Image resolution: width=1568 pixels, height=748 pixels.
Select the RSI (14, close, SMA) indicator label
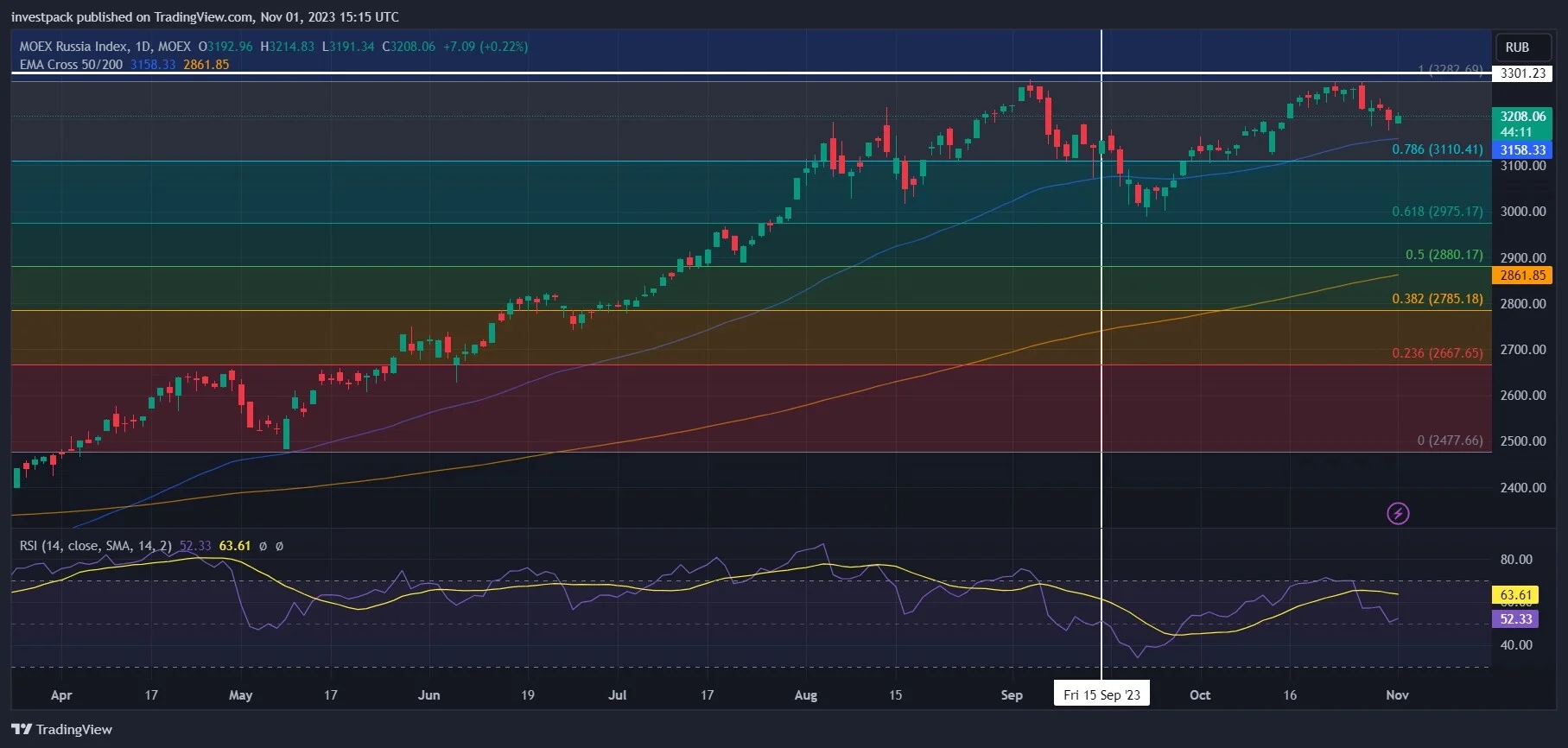(96, 546)
